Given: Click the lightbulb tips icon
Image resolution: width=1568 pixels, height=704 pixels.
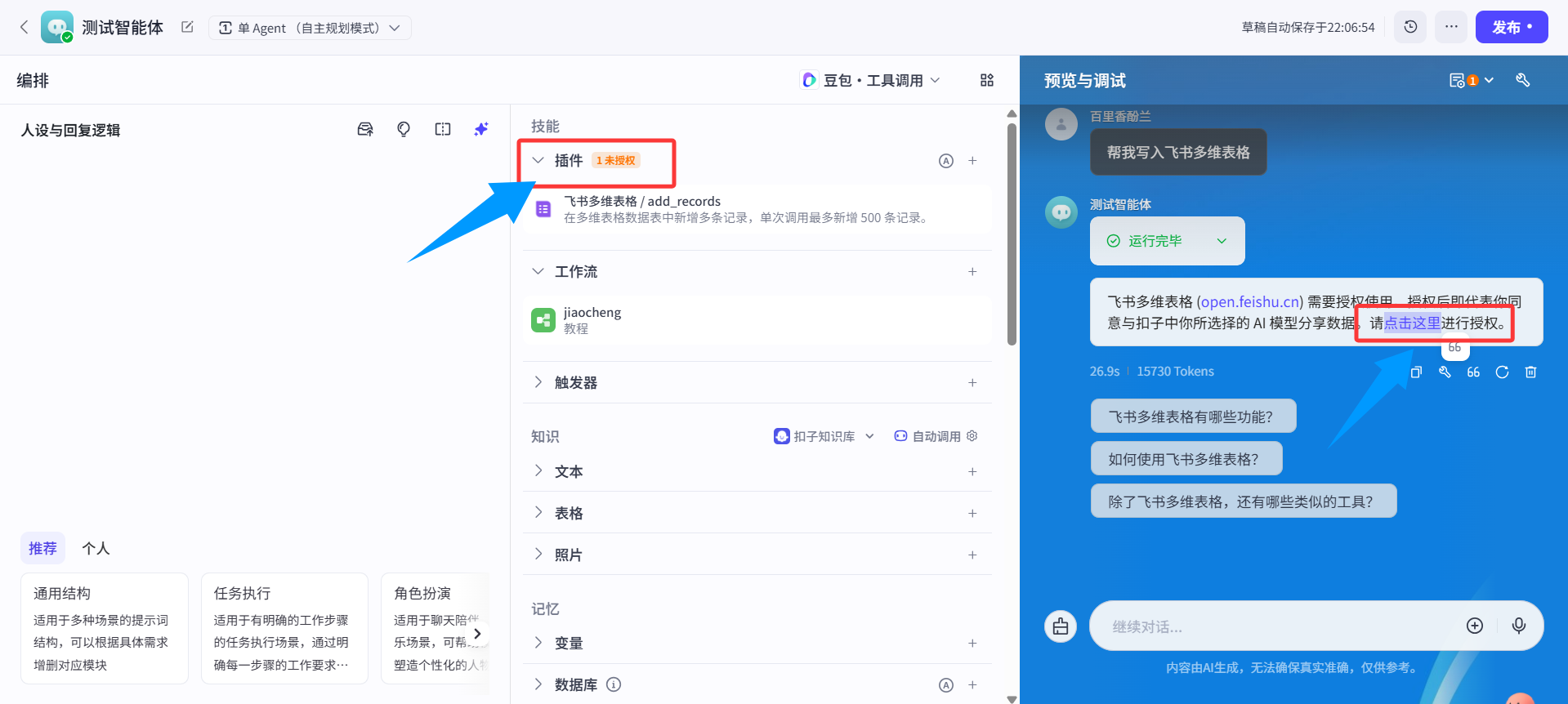Looking at the screenshot, I should [x=404, y=129].
